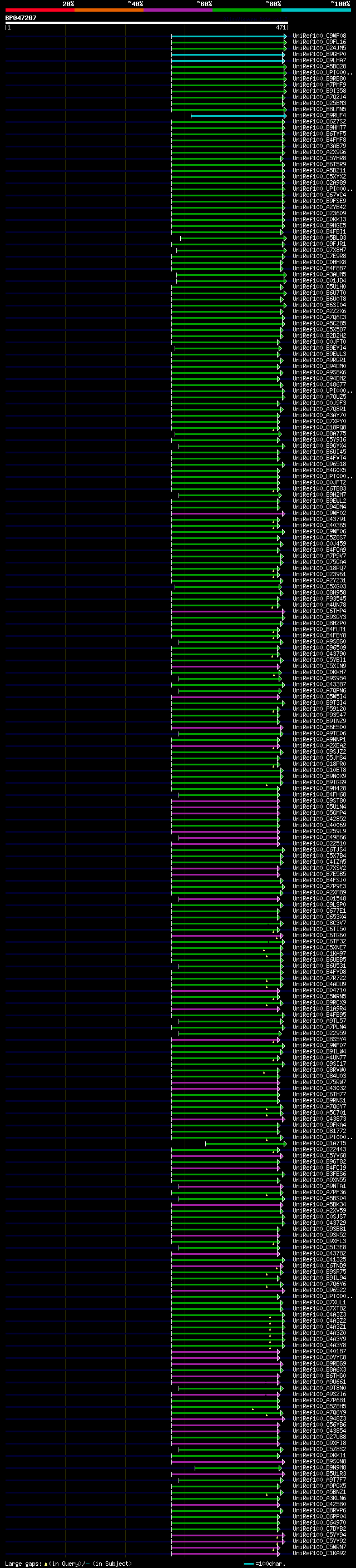This screenshot has height=1568, width=356.
Task: Select the UniRef100_Q2A989 label
Action: point(319,182)
